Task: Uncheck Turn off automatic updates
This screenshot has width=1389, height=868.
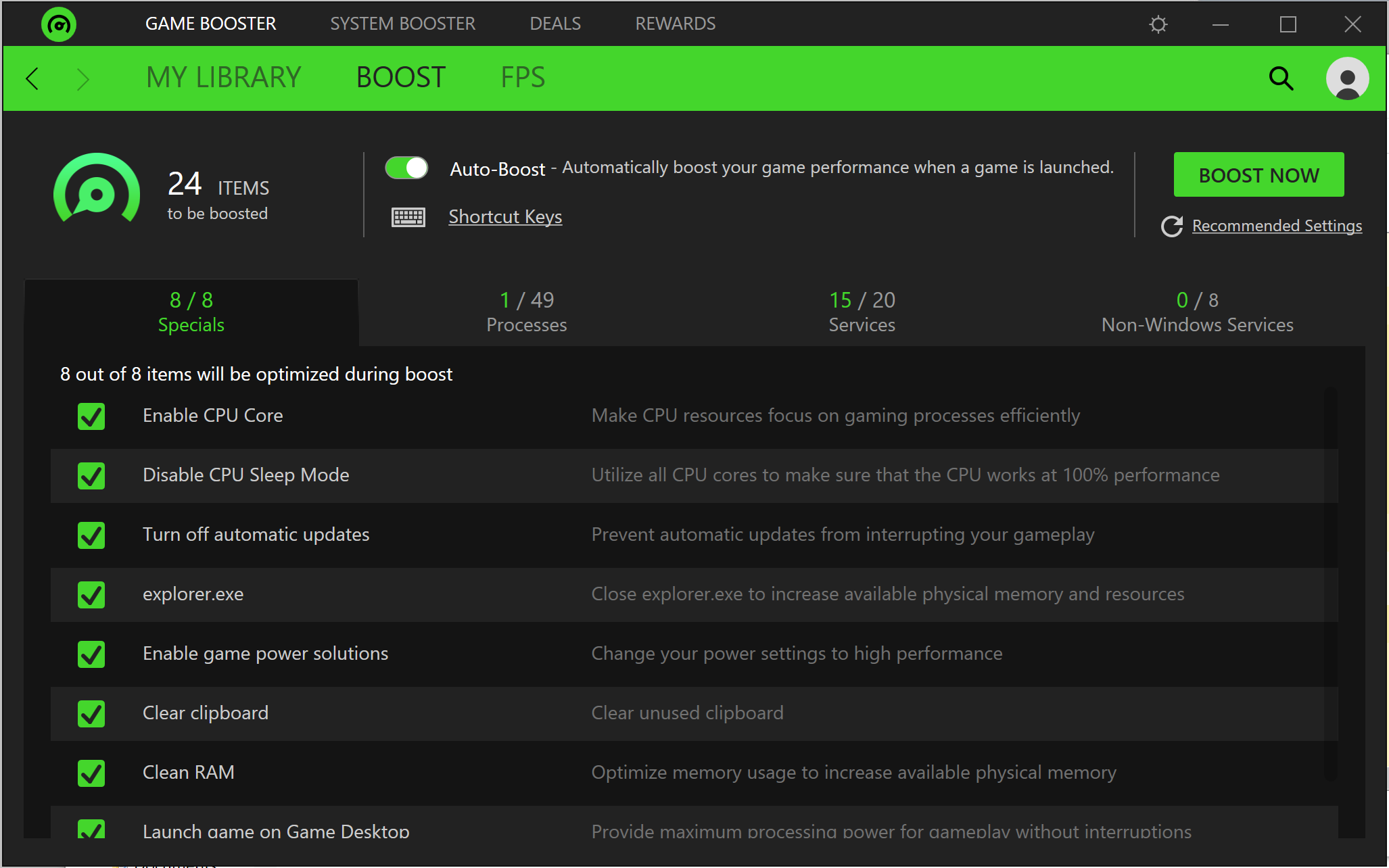Action: (x=91, y=535)
